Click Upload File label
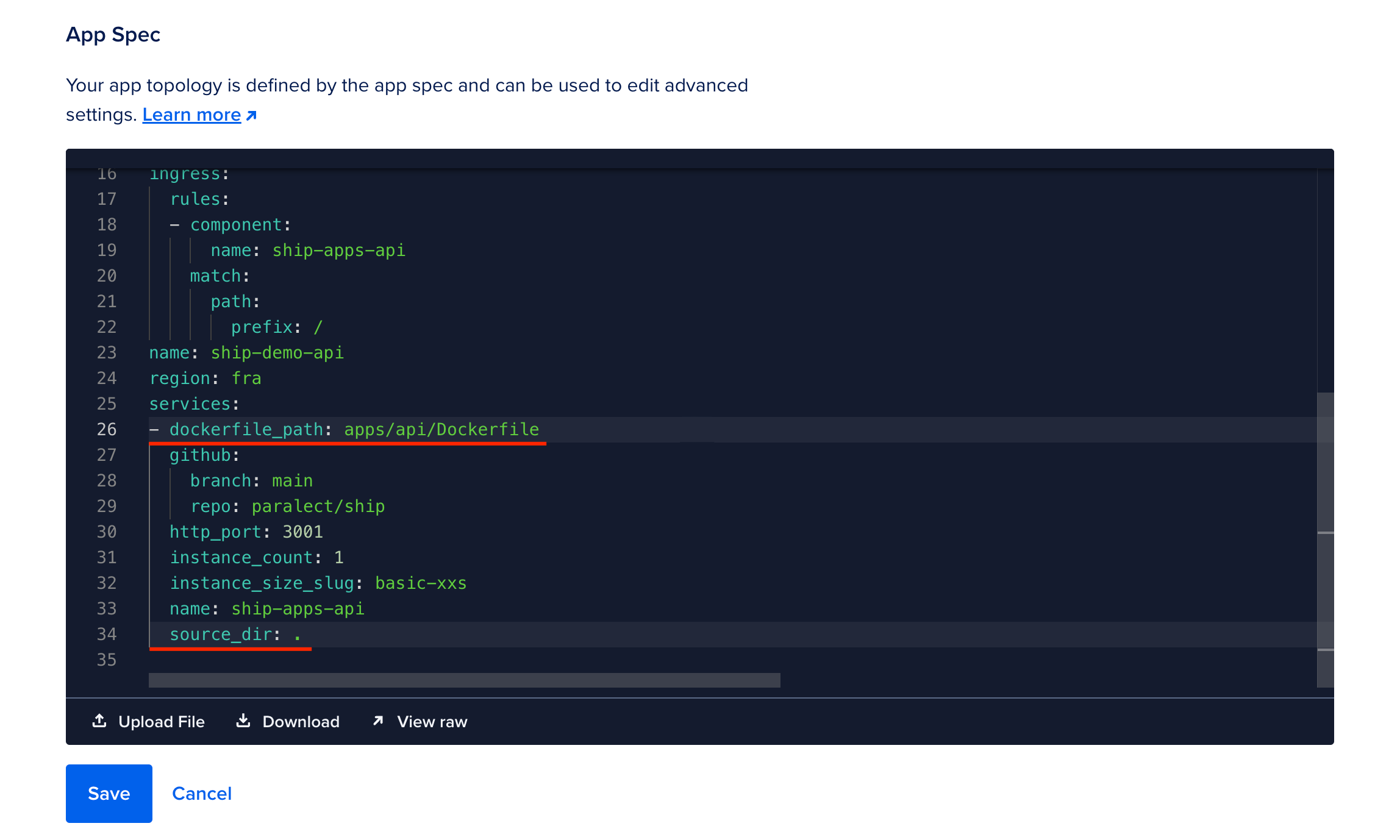This screenshot has height=840, width=1400. click(x=162, y=722)
